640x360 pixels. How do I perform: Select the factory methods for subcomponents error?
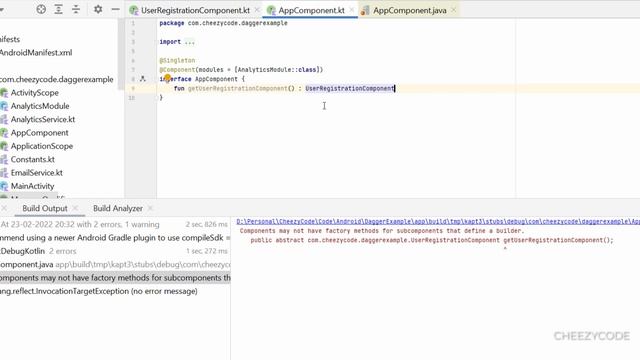tap(115, 278)
